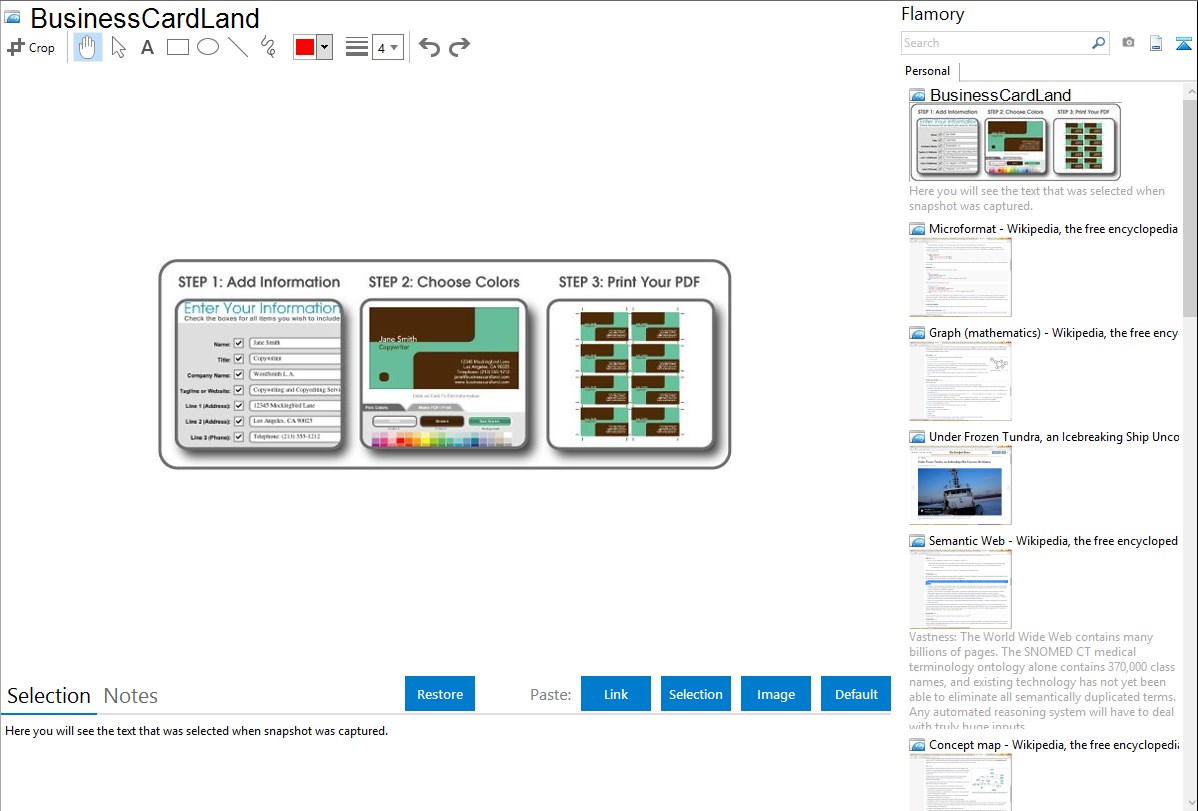Open the BusinessCardLand snapshot thumbnail
Screen dimensions: 1198x811
(1015, 142)
